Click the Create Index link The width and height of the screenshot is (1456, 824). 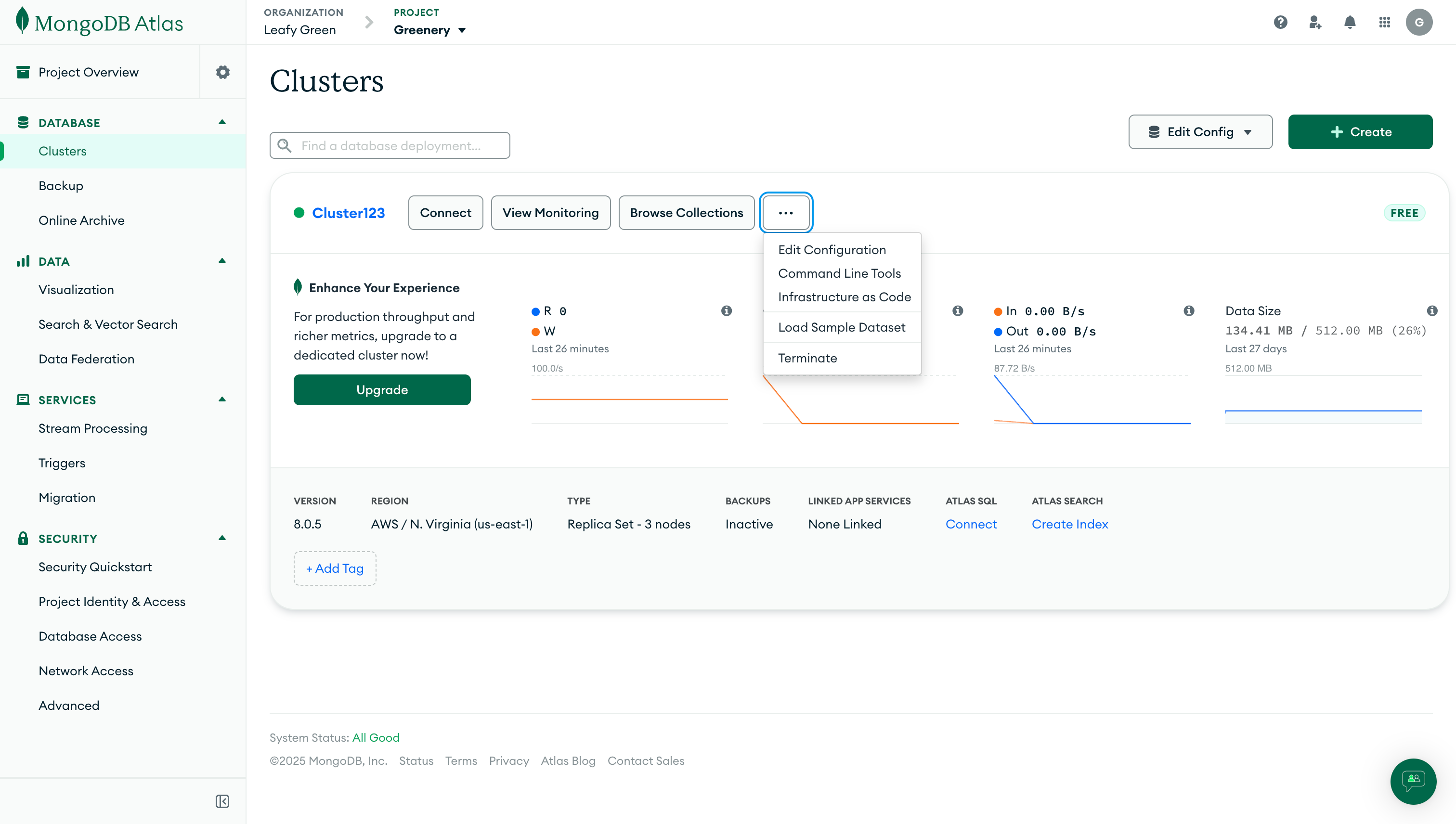tap(1069, 524)
